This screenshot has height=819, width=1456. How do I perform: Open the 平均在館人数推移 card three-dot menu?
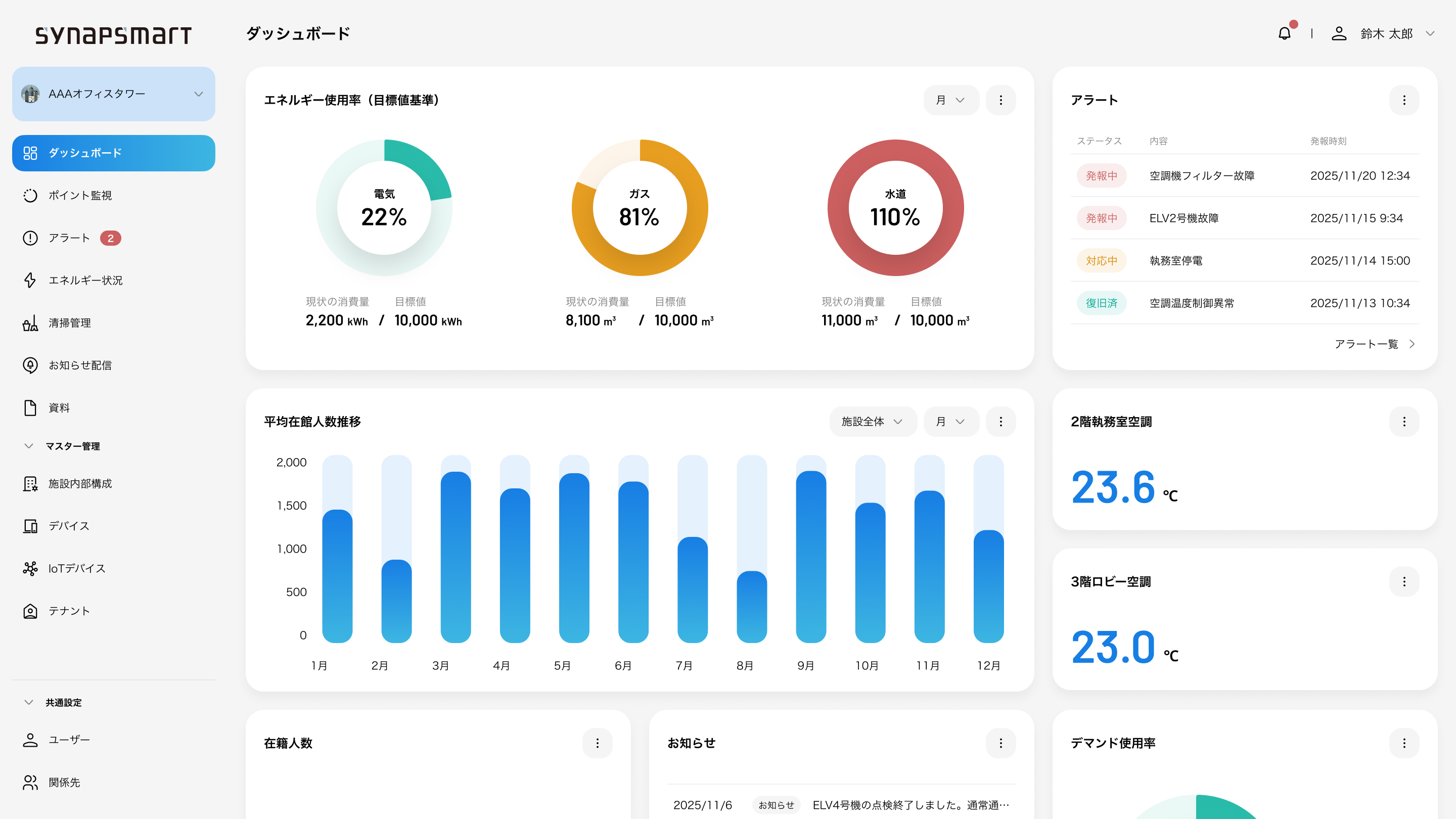(x=1000, y=422)
